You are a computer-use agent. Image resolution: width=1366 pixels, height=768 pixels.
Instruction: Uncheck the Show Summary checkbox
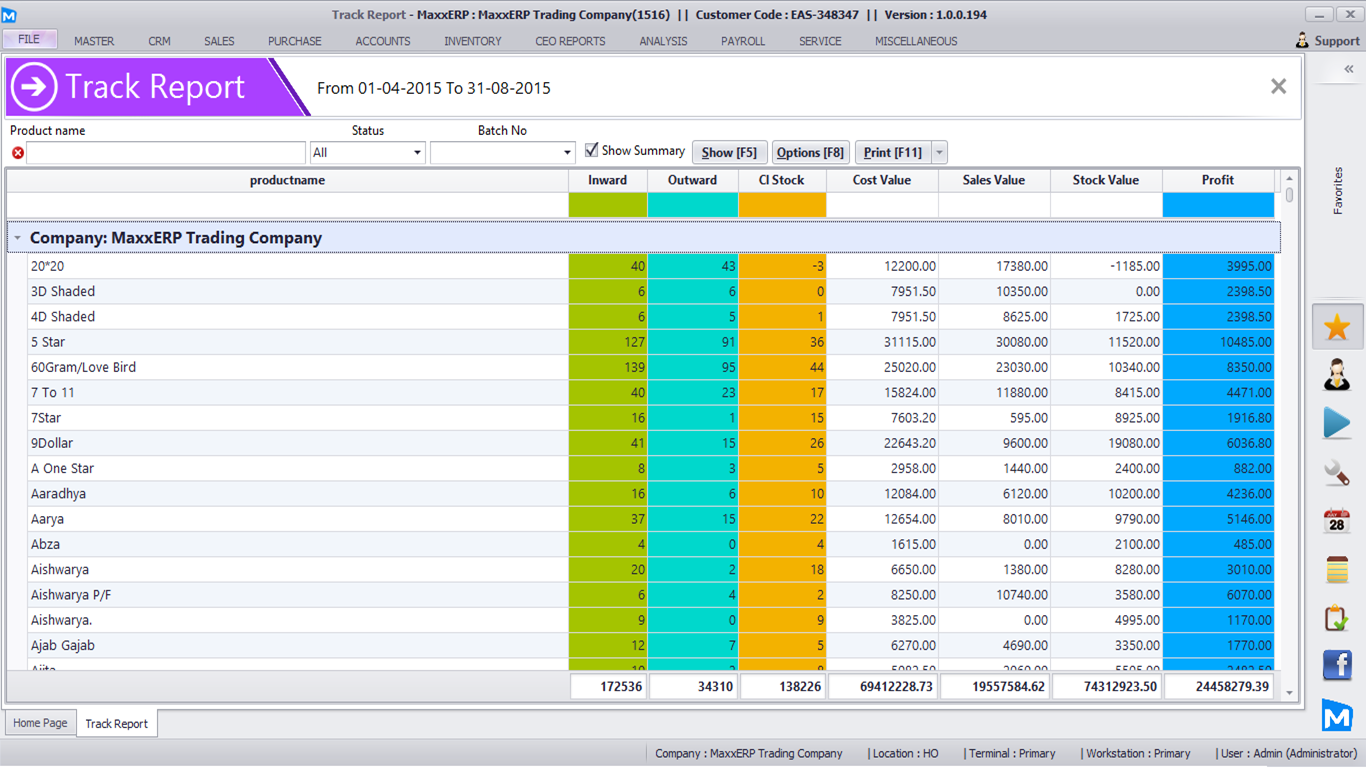point(592,150)
